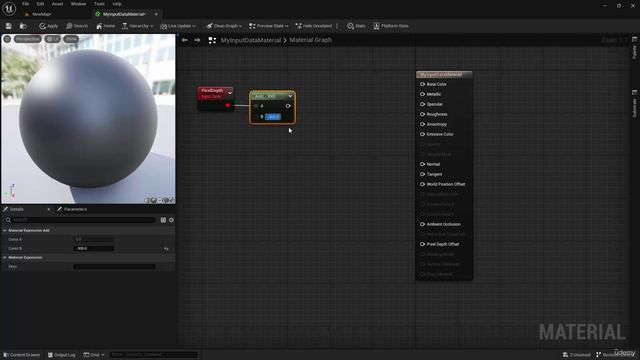This screenshot has width=640, height=360.
Task: Open the Window menu
Action: [x=78, y=4]
